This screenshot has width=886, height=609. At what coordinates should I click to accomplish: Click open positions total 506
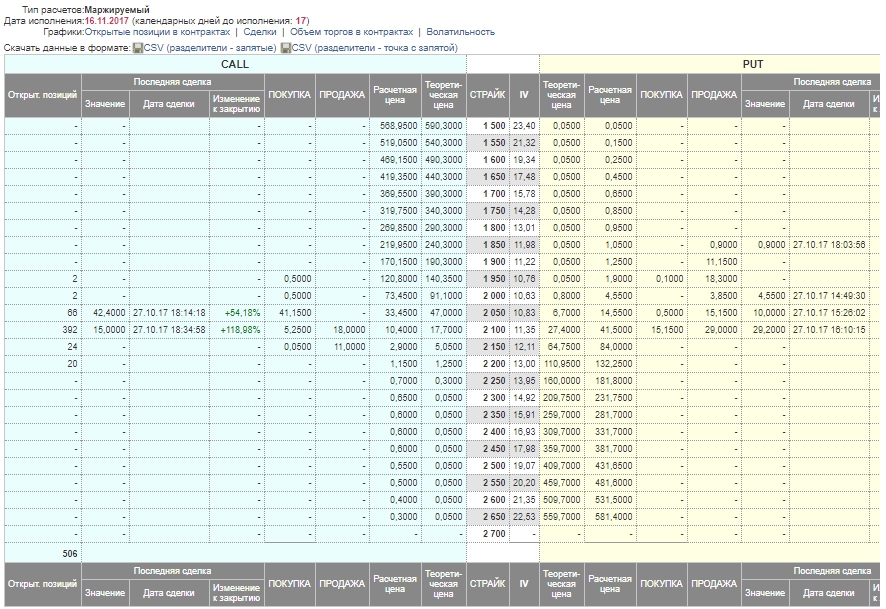(70, 554)
